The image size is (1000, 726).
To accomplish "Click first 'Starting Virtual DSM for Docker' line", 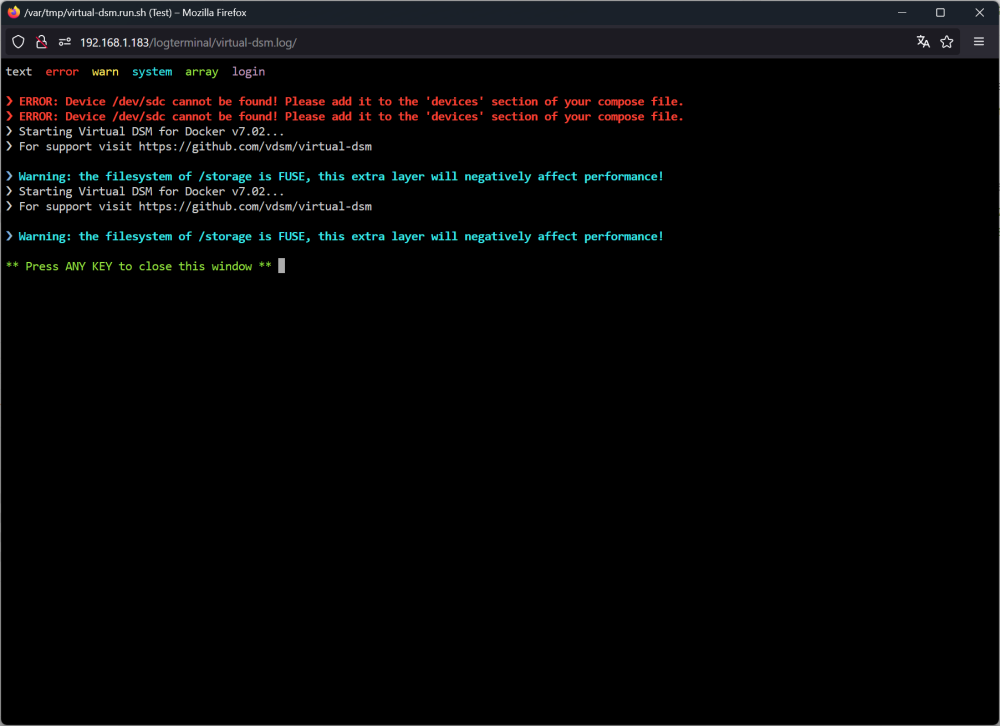I will point(145,131).
